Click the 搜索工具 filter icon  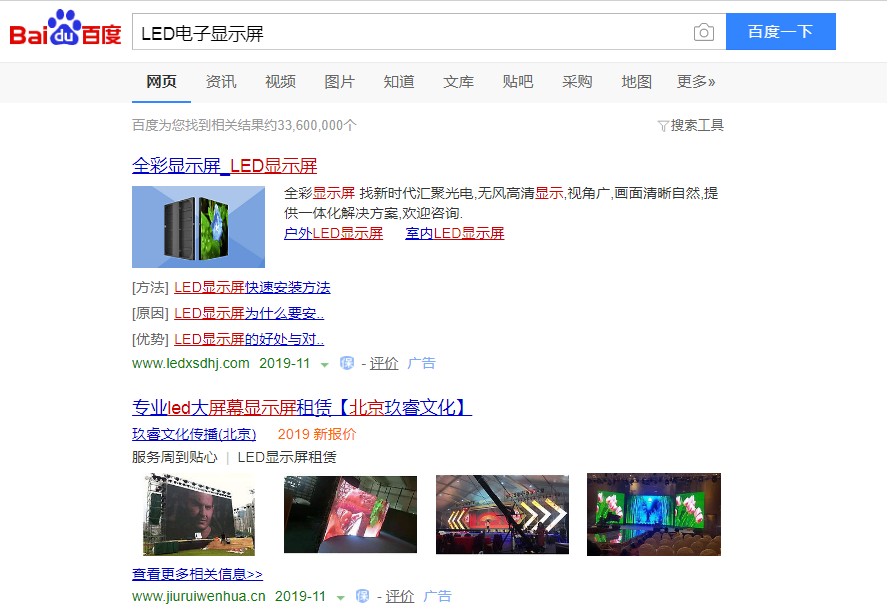pos(663,126)
